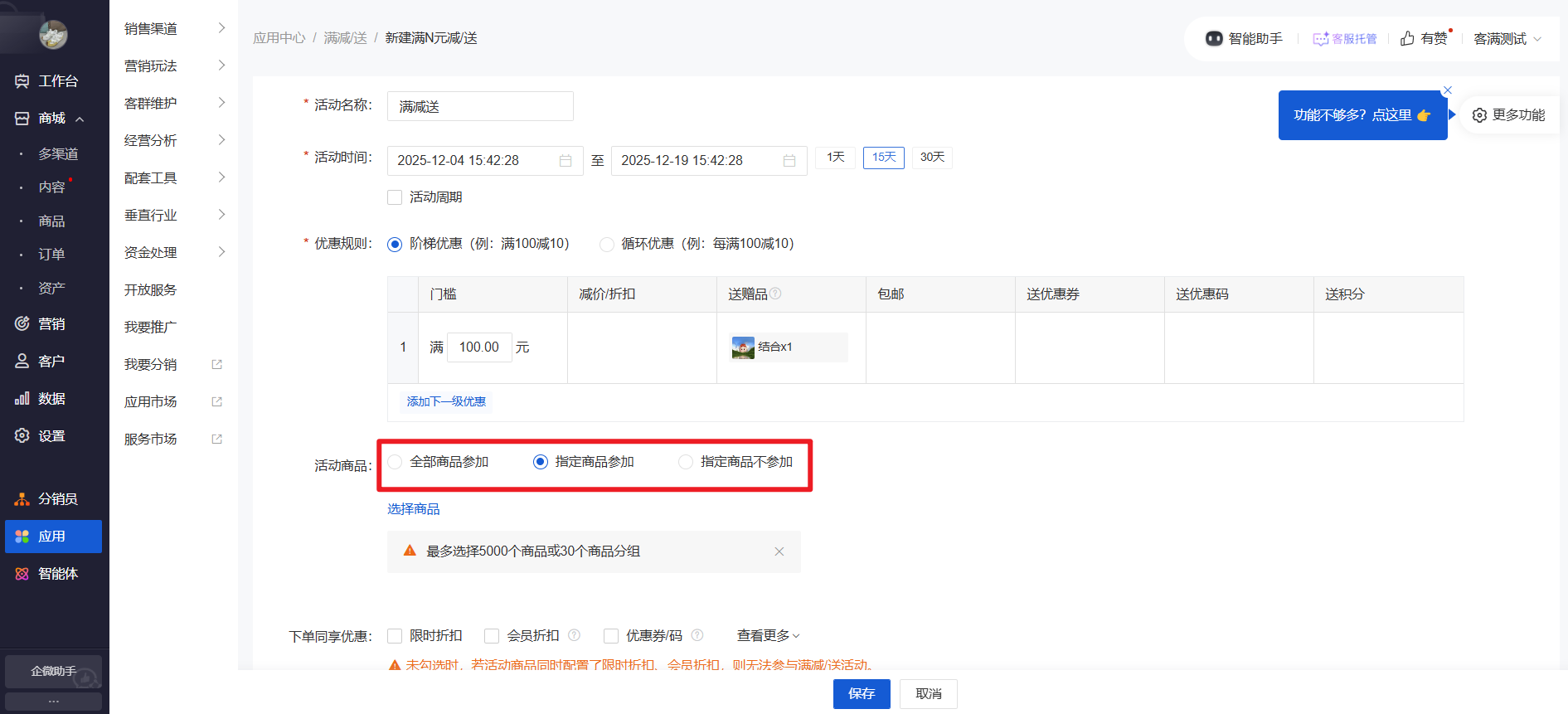The image size is (1568, 714).
Task: Click the 选择商品 link
Action: pos(414,509)
